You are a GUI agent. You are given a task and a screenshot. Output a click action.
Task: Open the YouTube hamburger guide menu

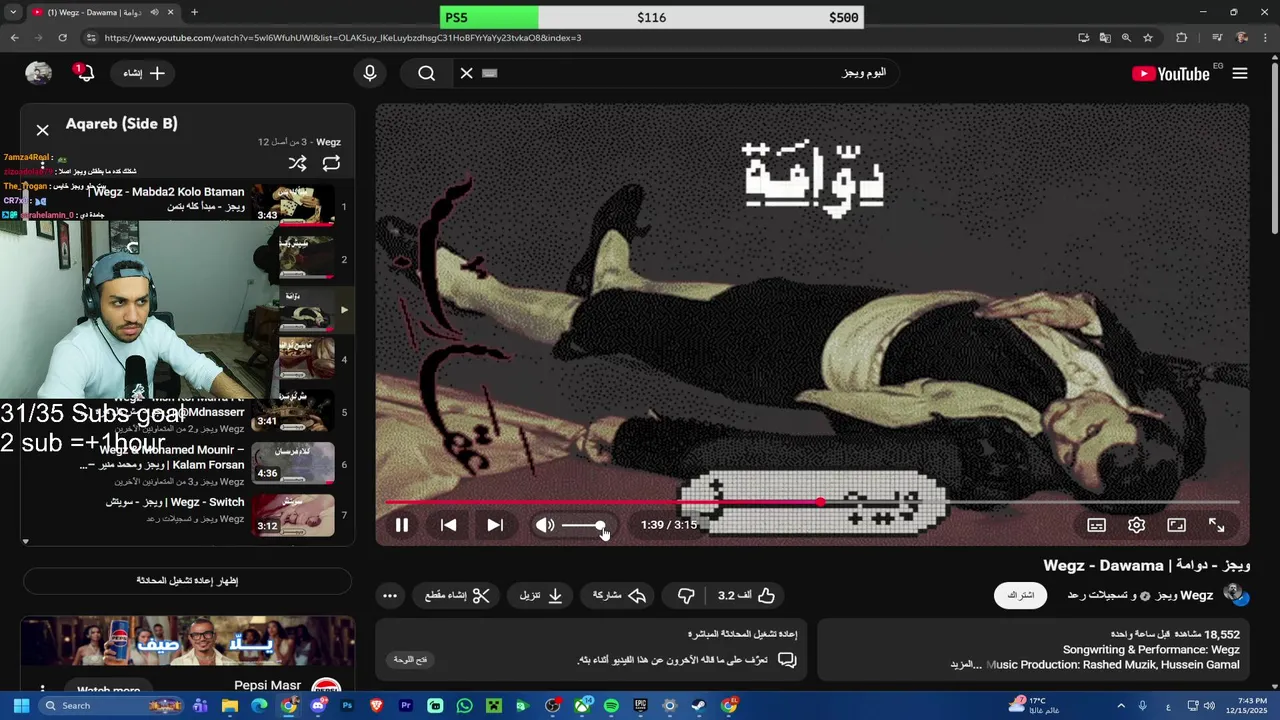pos(1240,73)
